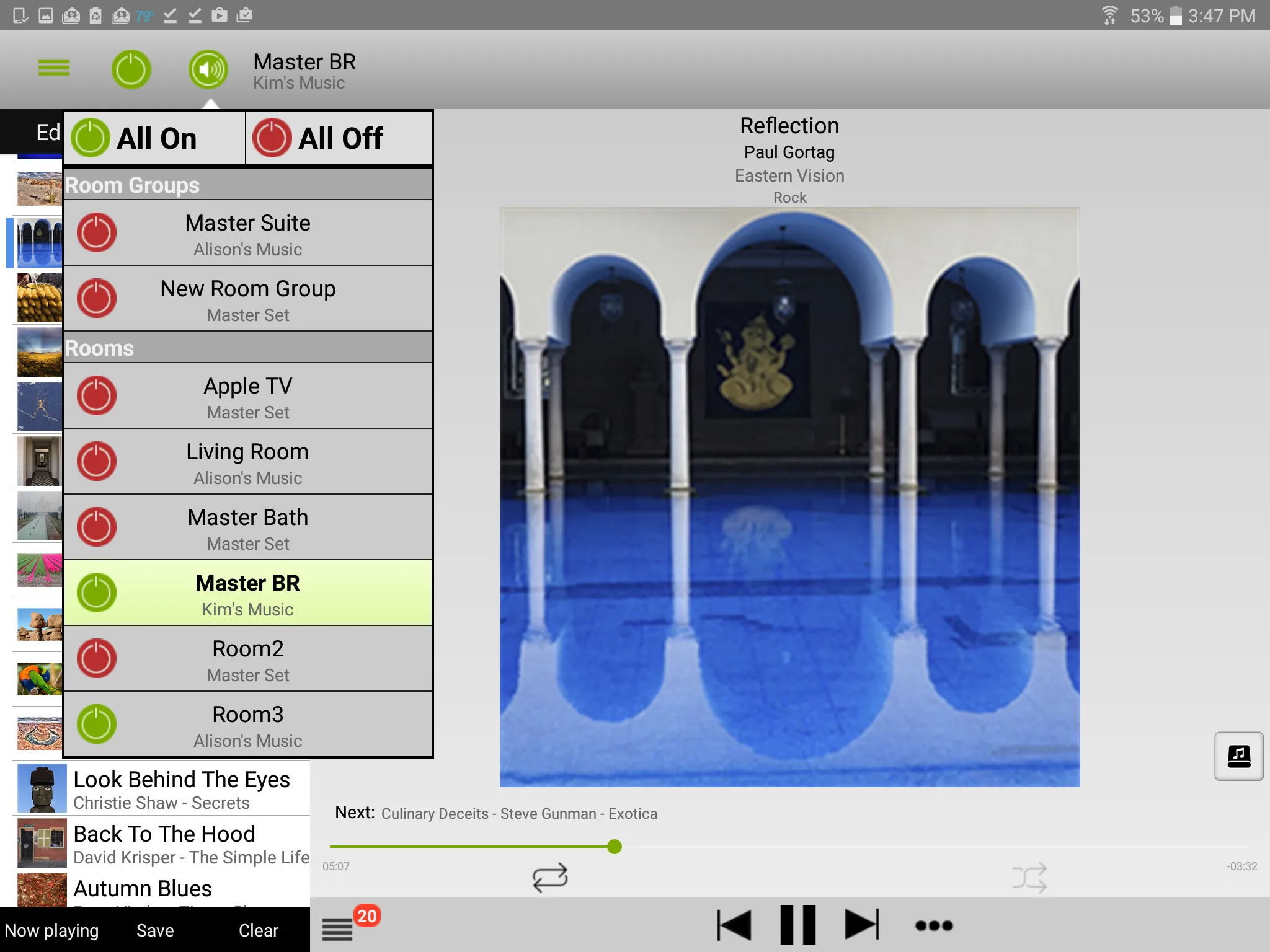Tap the tulip field queue thumbnail
Viewport: 1270px width, 952px height.
pyautogui.click(x=40, y=570)
